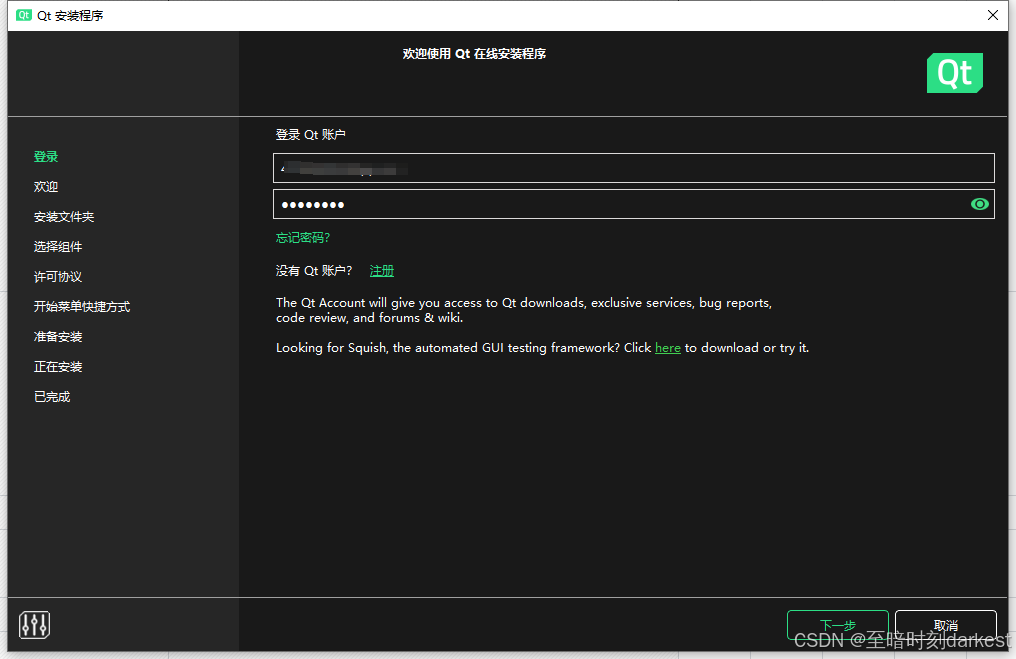Open the Squish download 'here' link
The image size is (1016, 659).
(x=667, y=347)
